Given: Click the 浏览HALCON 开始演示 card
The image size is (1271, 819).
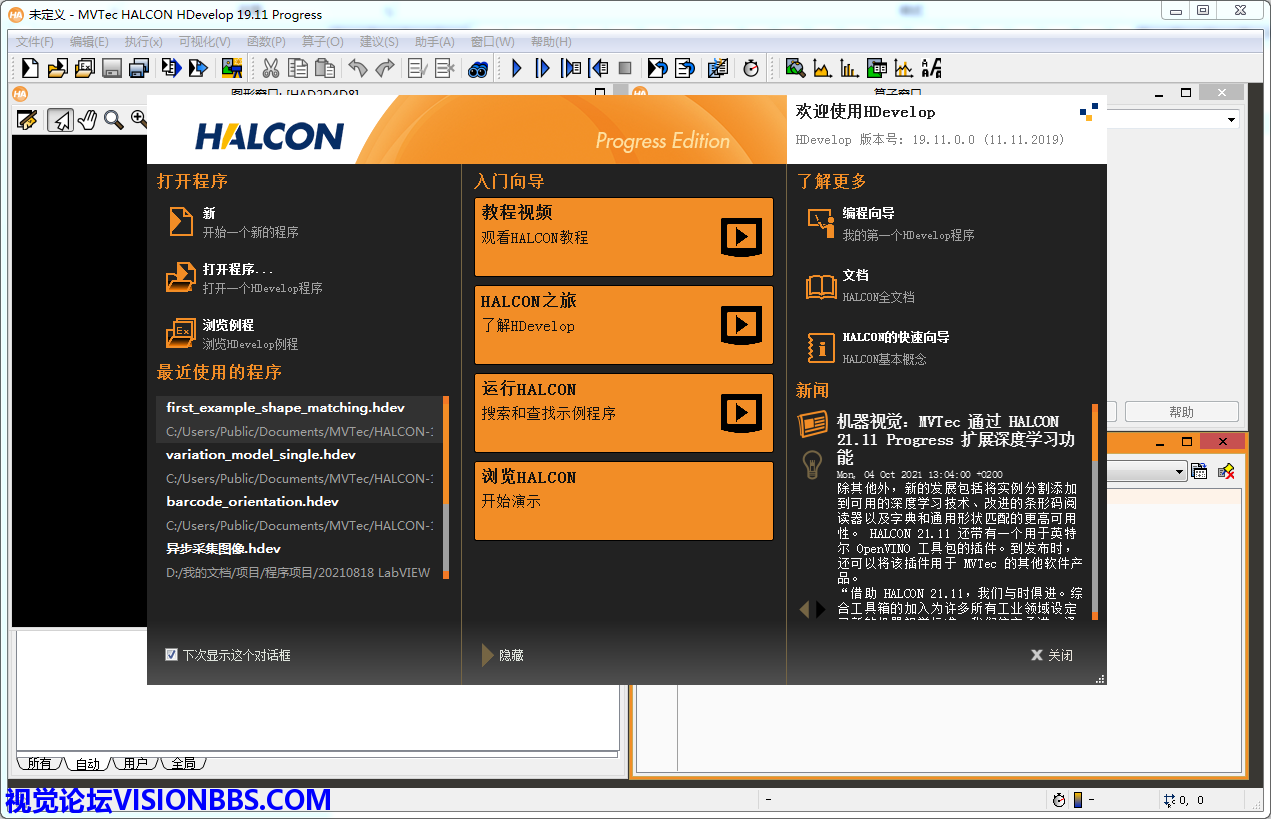Looking at the screenshot, I should 624,500.
